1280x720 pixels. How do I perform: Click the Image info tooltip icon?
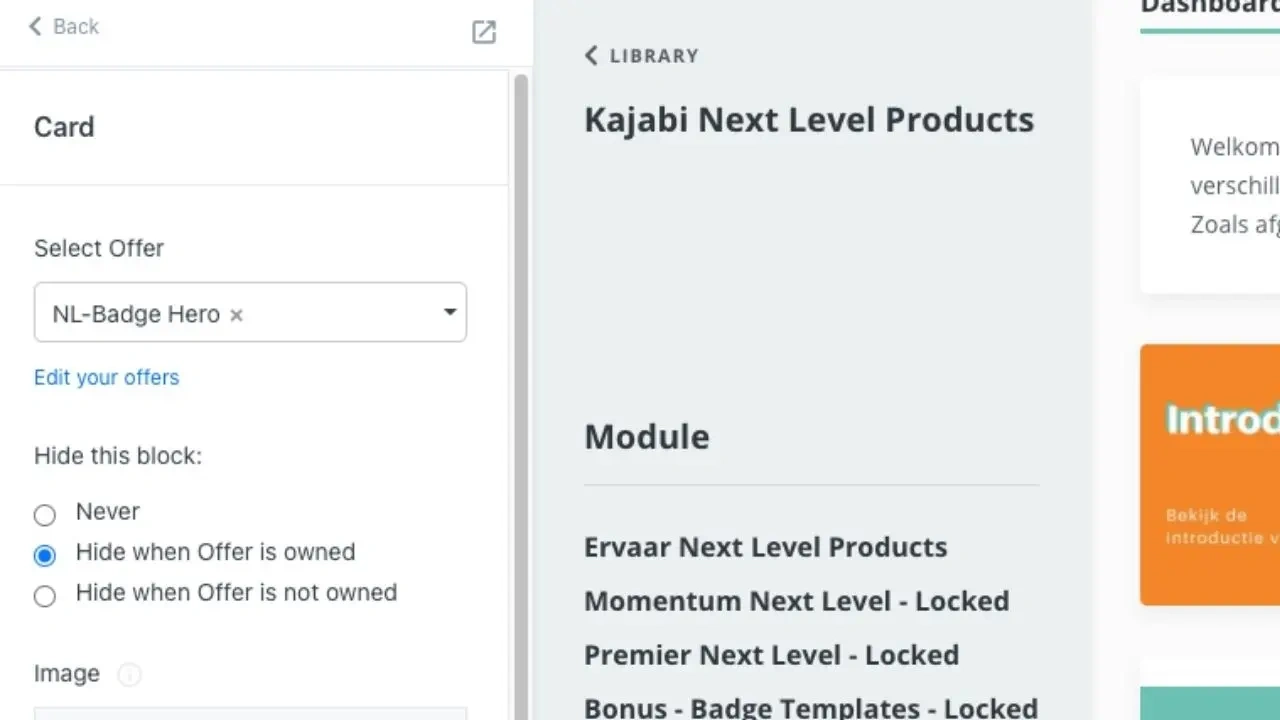[129, 675]
